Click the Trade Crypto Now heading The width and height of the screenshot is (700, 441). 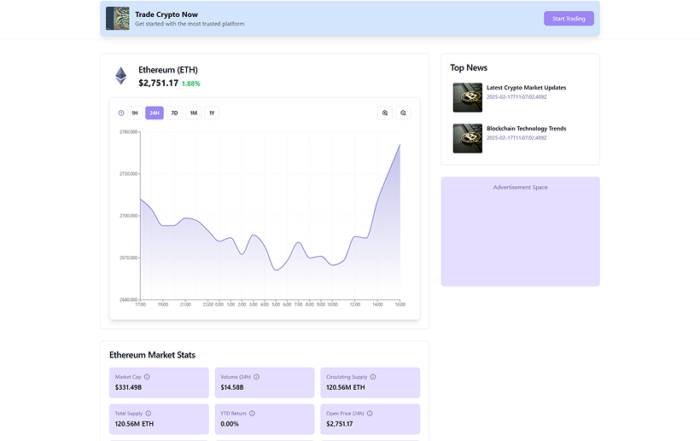[x=167, y=14]
